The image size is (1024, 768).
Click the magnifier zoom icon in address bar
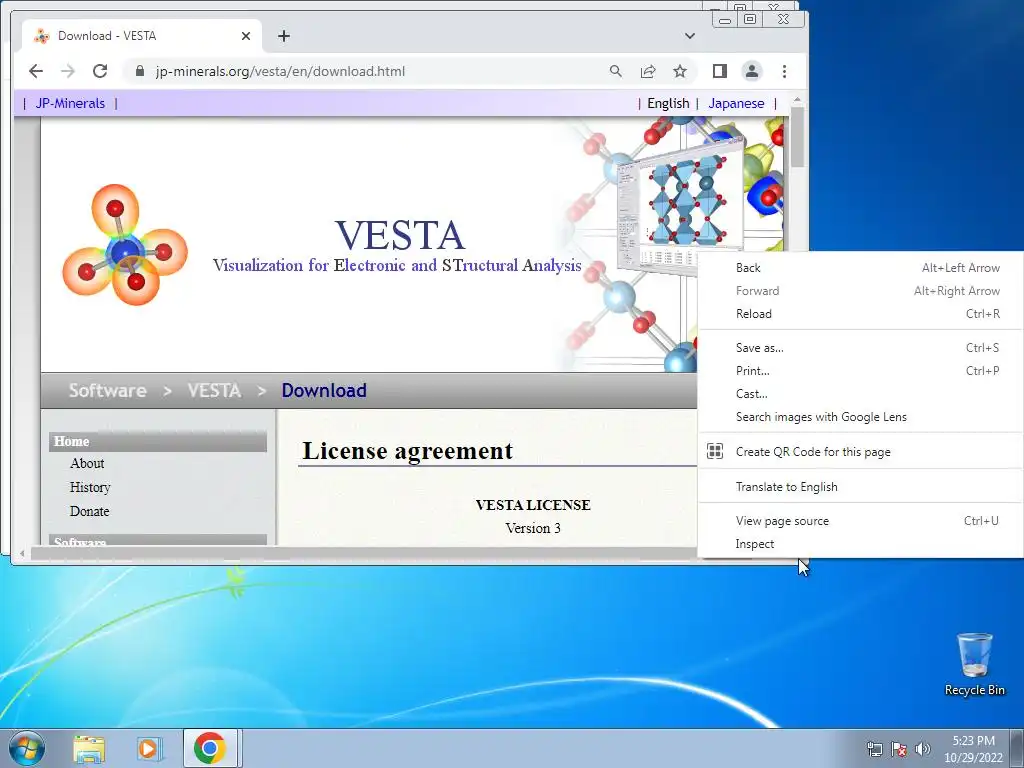(x=616, y=71)
